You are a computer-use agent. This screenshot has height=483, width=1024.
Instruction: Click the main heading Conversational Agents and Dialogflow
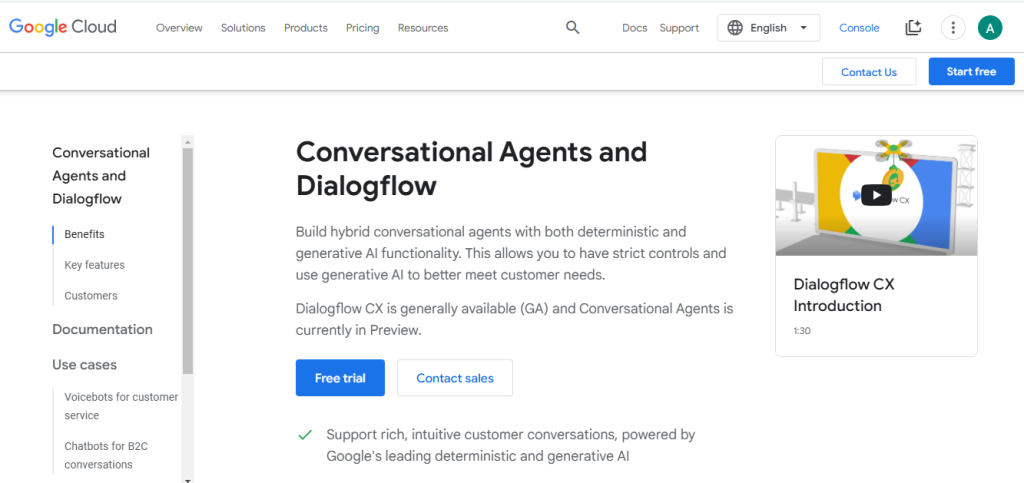pos(471,169)
